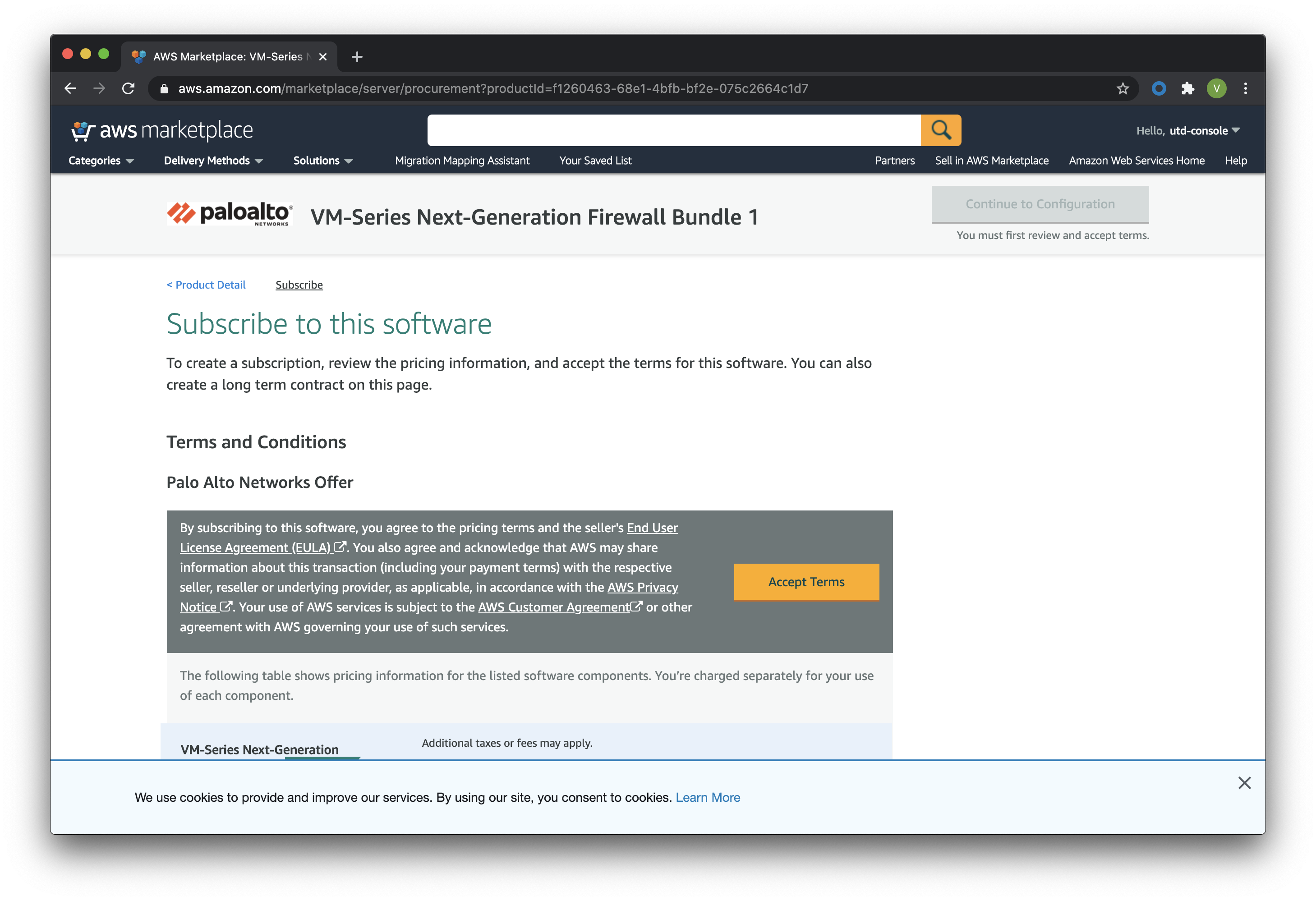Click Learn More about cookies
The height and width of the screenshot is (901, 1316).
tap(707, 797)
